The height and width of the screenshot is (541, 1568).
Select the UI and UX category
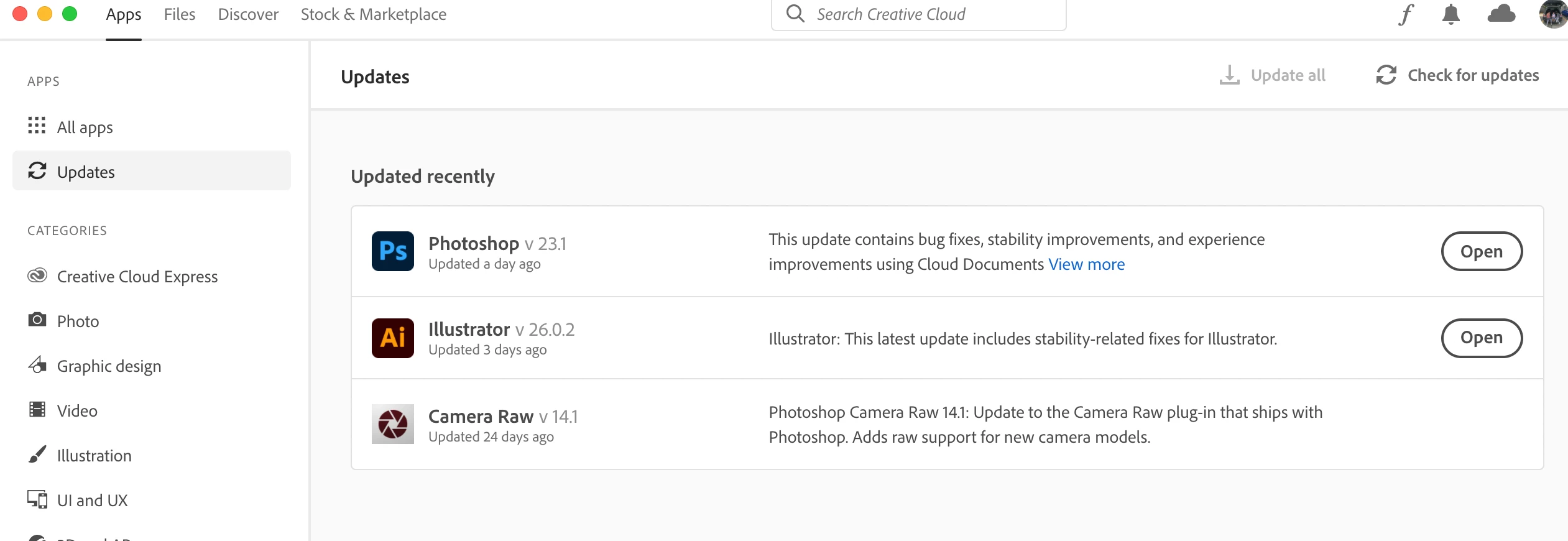[92, 501]
